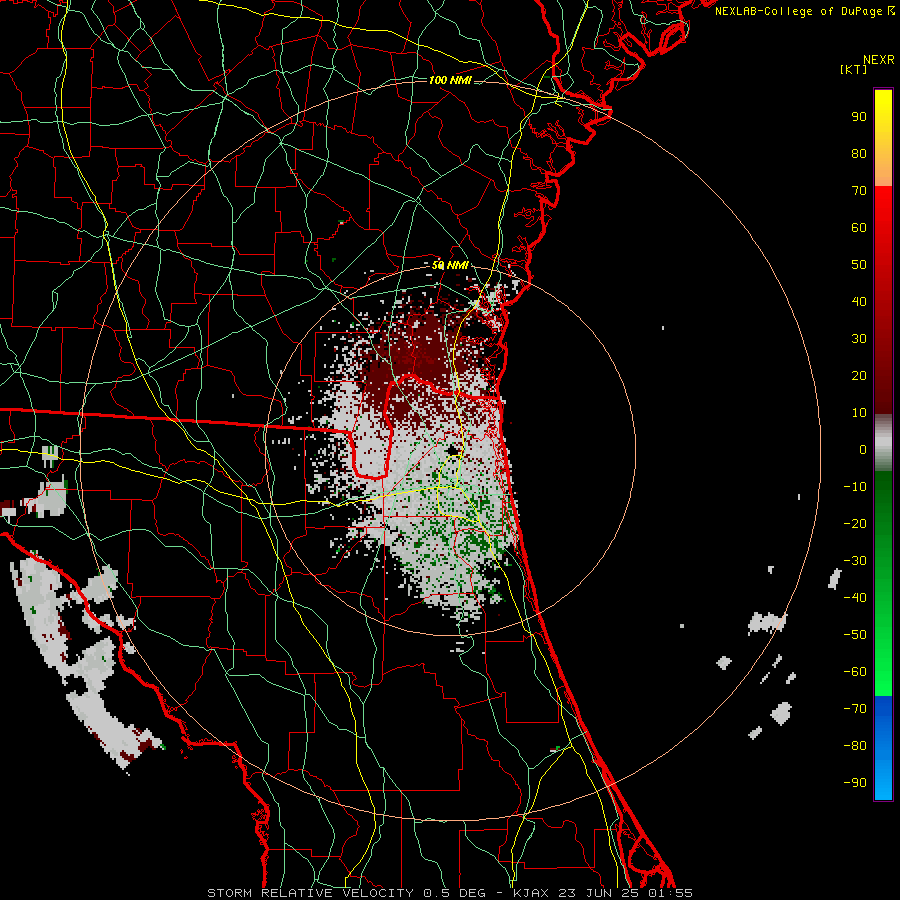Viewport: 900px width, 900px height.
Task: Click the NEXR legend header
Action: (x=879, y=60)
